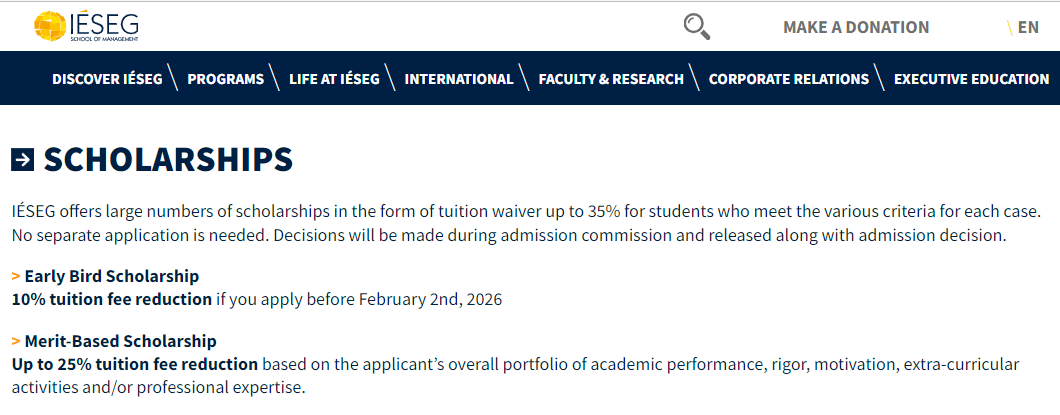Click Make a Donation link
1060x415 pixels.
click(x=856, y=27)
